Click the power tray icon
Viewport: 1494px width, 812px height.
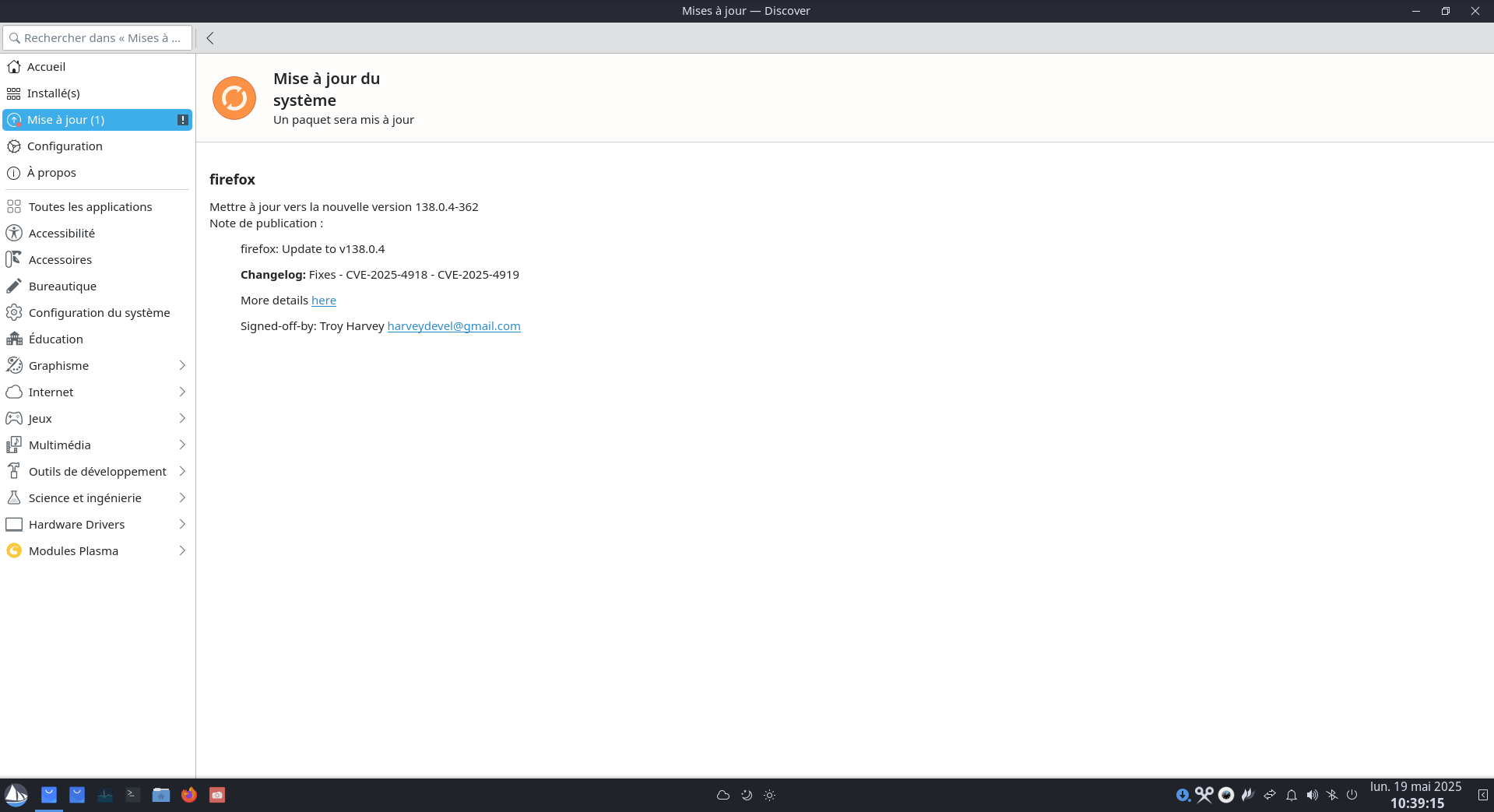(x=1352, y=795)
